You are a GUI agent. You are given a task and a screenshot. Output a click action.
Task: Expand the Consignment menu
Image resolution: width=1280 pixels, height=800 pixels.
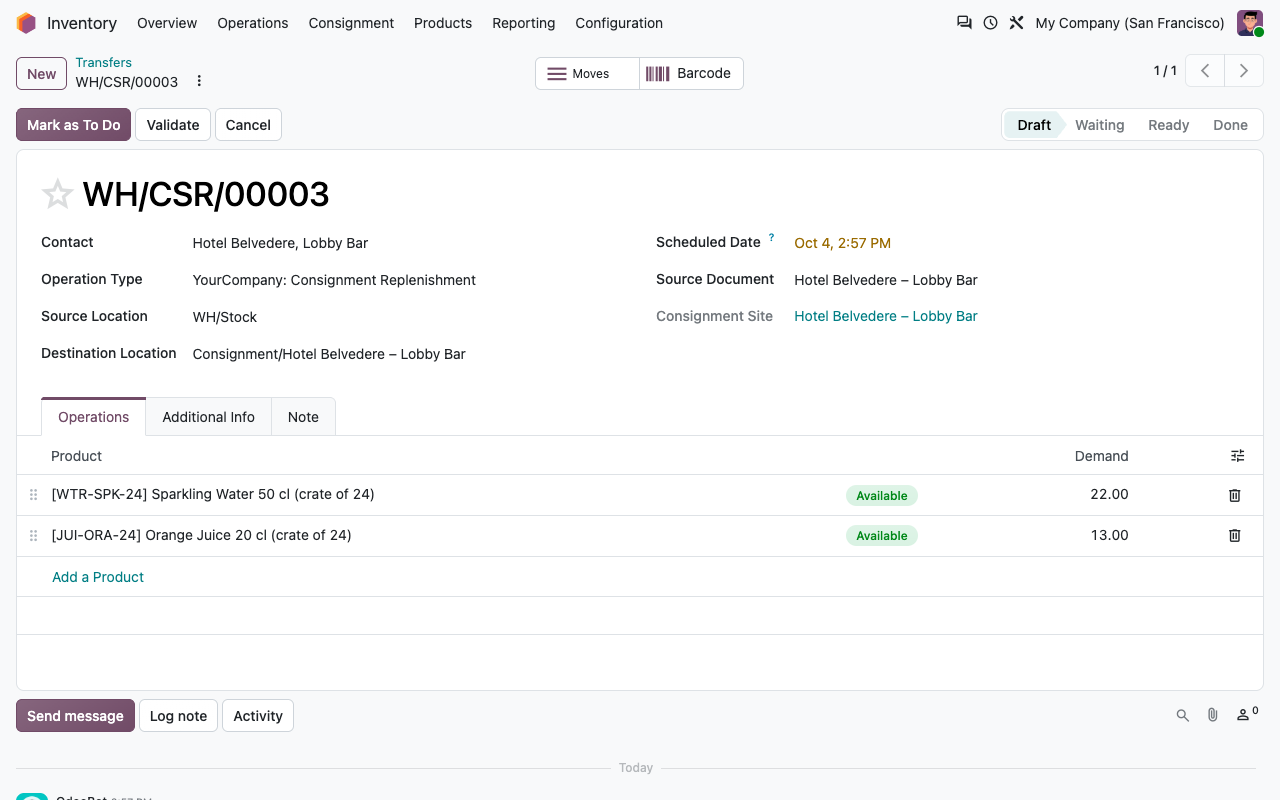click(351, 23)
